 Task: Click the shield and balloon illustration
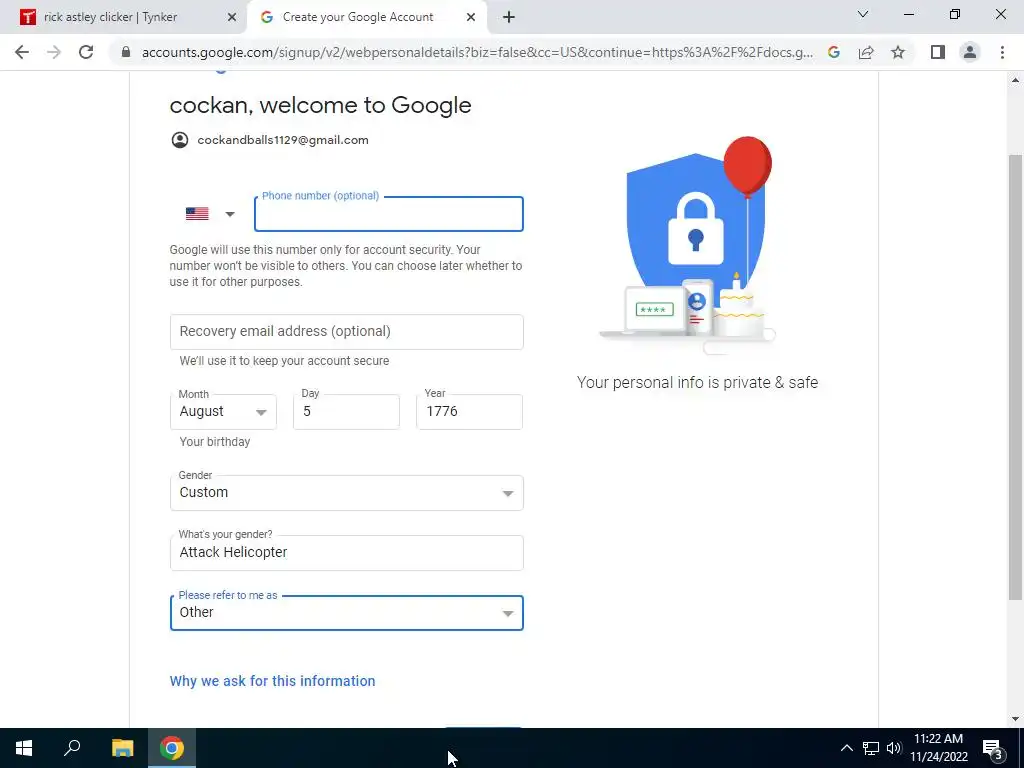[x=688, y=246]
